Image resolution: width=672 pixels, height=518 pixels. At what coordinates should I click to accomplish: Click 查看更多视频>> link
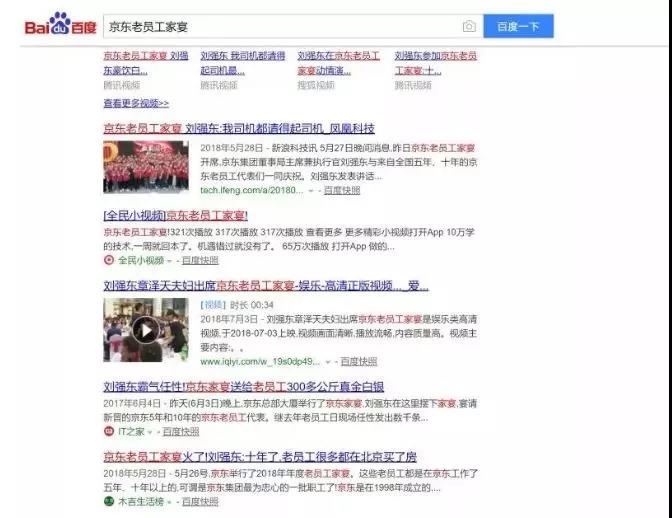136,103
